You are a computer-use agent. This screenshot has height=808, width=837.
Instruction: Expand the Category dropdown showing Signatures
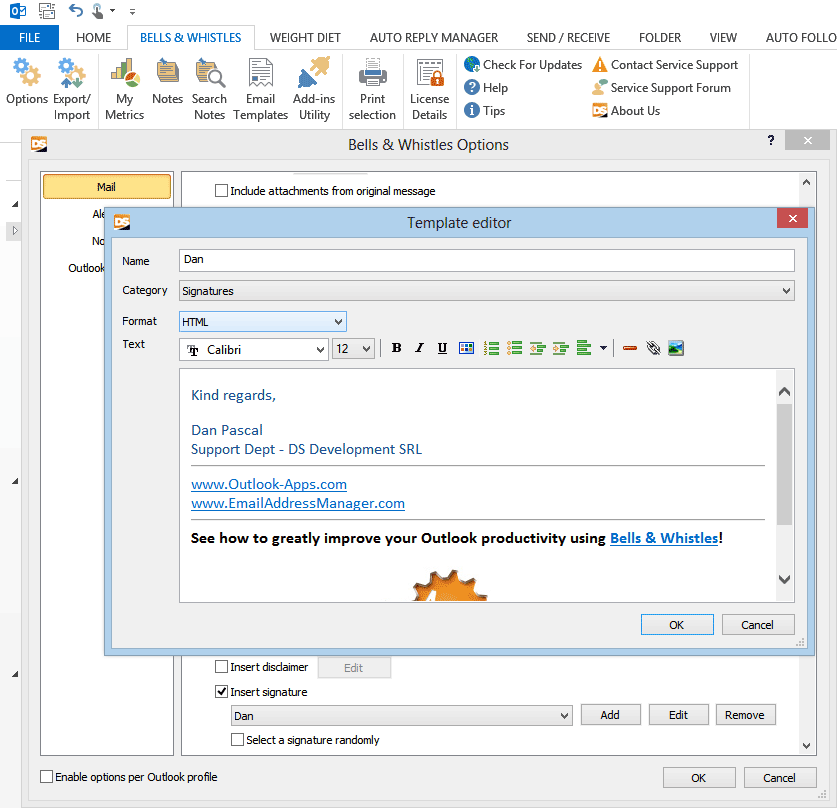486,291
